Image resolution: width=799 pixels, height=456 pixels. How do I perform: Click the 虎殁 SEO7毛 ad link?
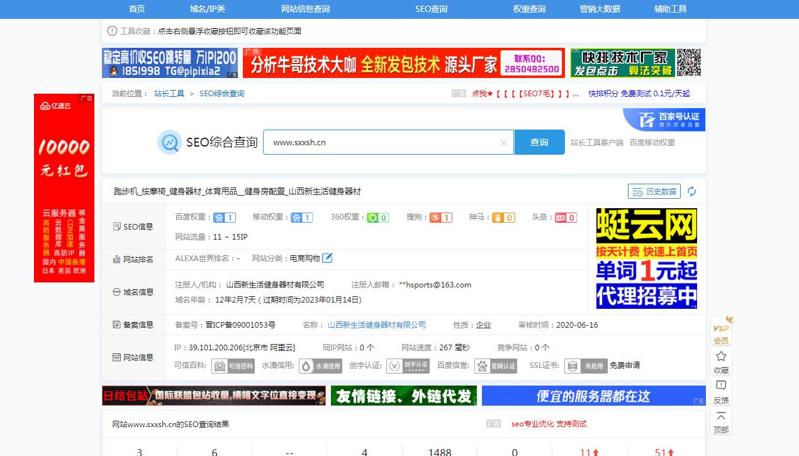point(525,94)
